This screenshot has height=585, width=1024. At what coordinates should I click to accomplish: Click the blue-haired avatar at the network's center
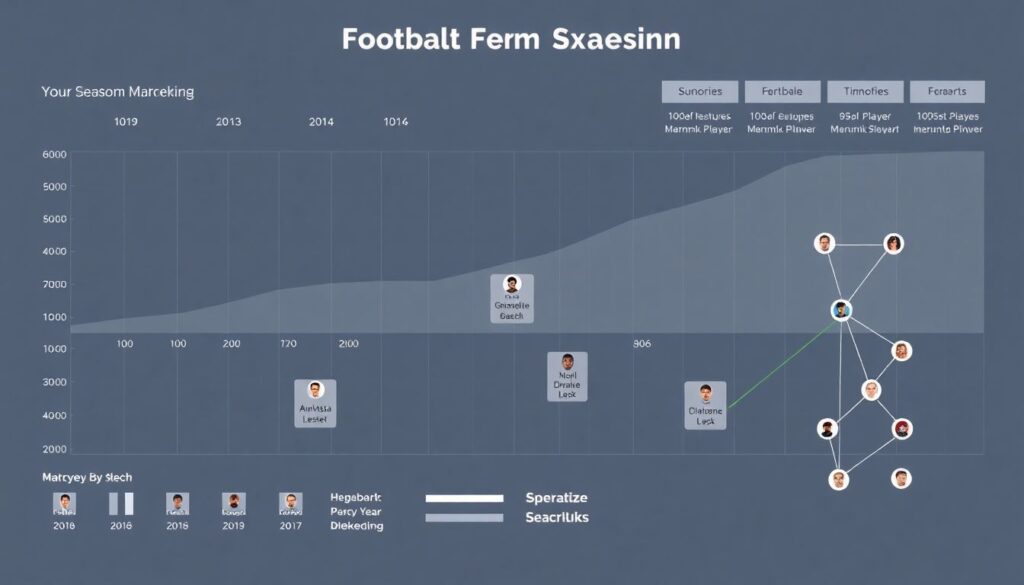841,310
